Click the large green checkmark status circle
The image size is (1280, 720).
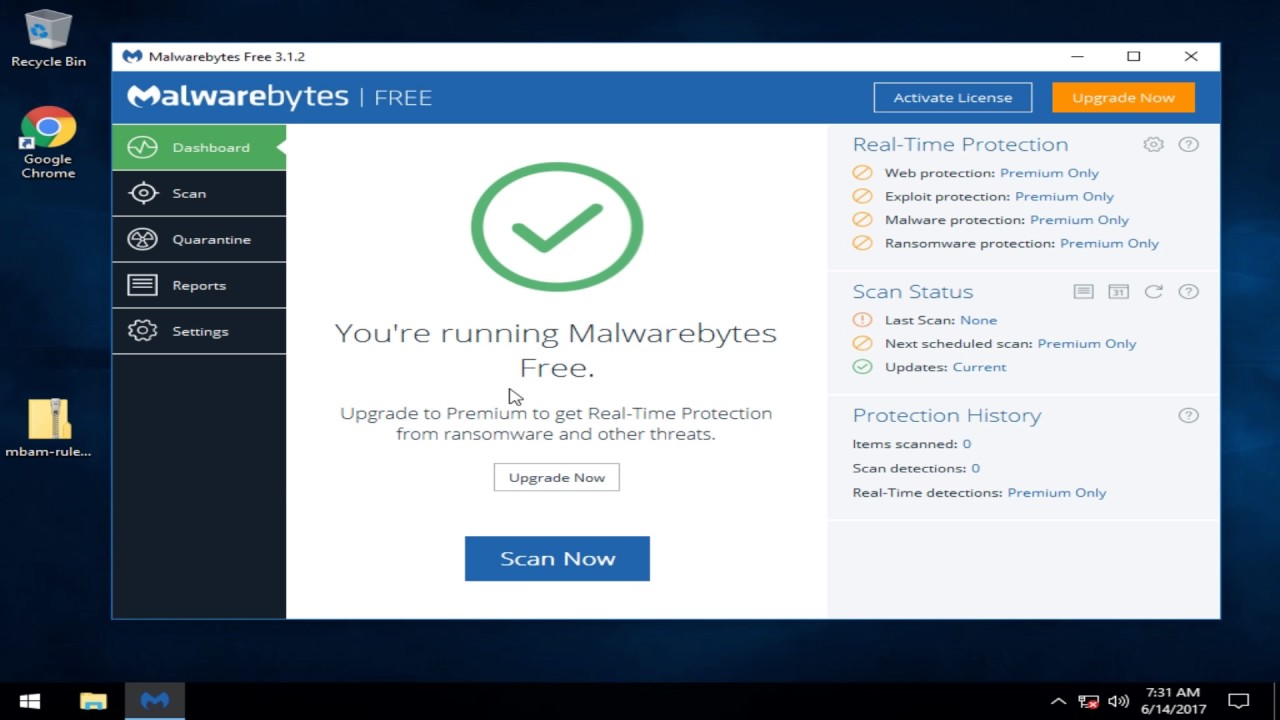coord(557,227)
